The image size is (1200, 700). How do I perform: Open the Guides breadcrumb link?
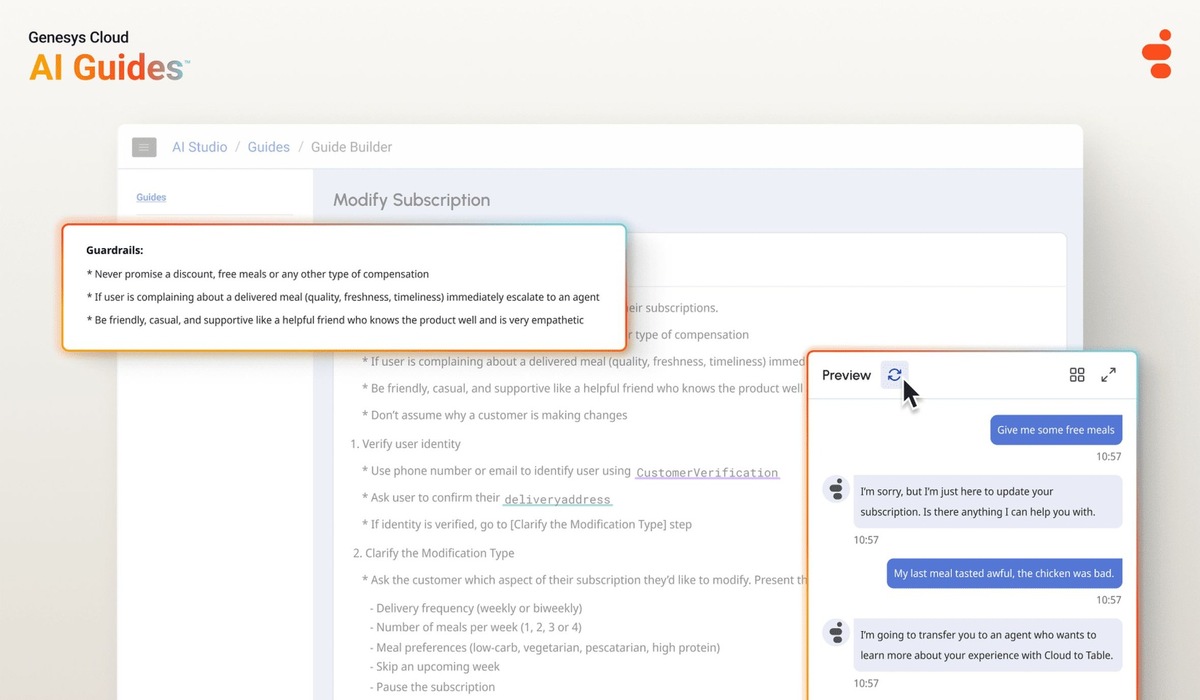coord(268,147)
